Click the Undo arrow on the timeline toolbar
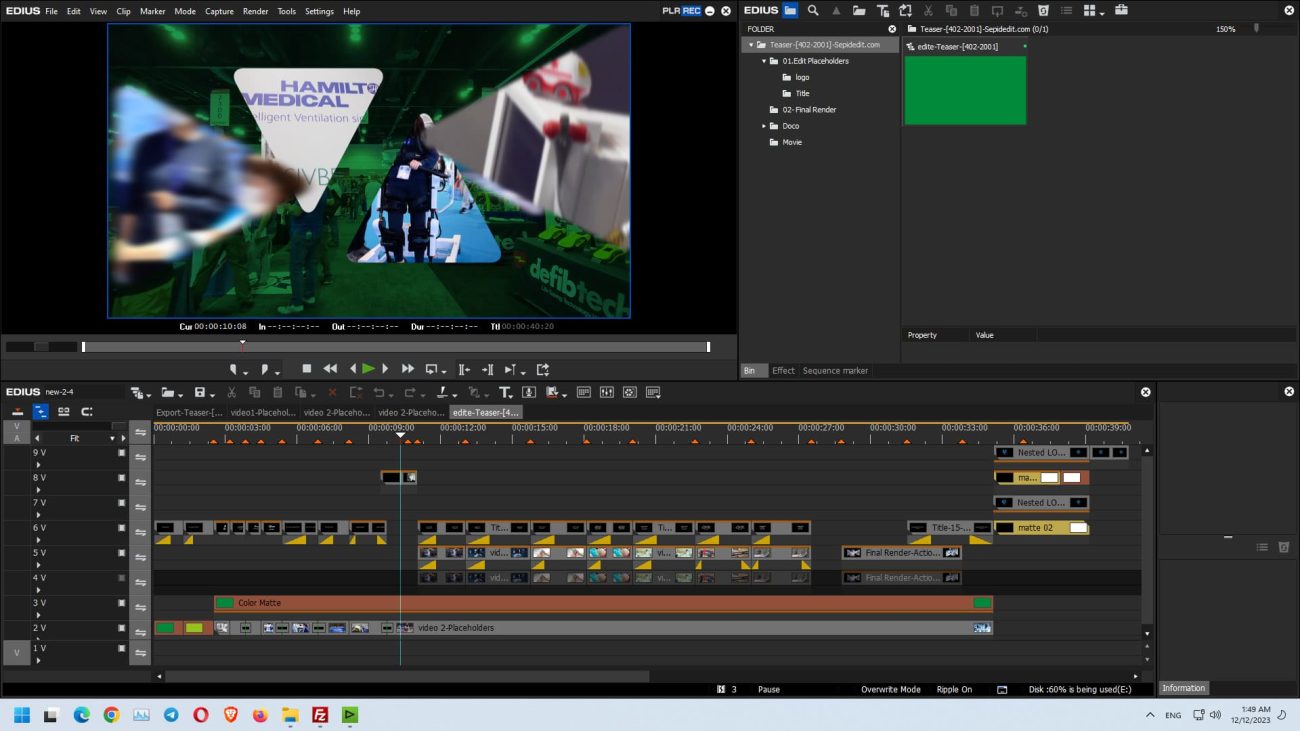Viewport: 1300px width, 731px height. point(378,392)
